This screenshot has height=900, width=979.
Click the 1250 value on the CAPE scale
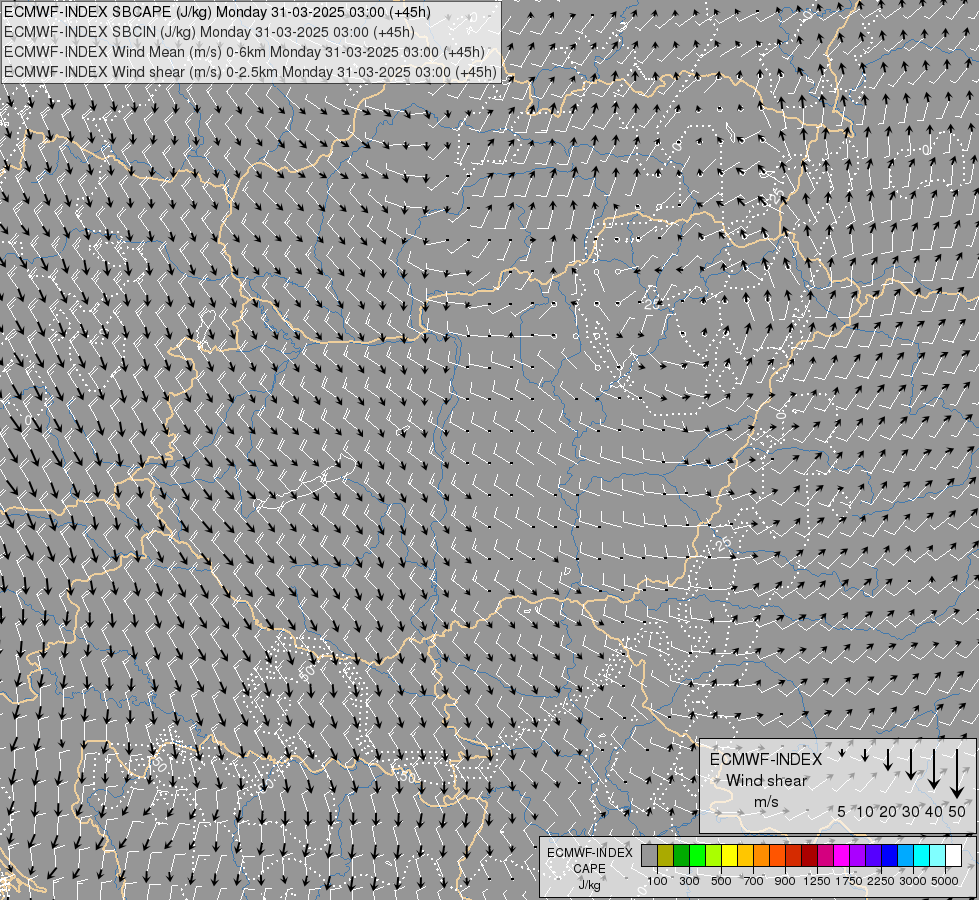point(817,881)
